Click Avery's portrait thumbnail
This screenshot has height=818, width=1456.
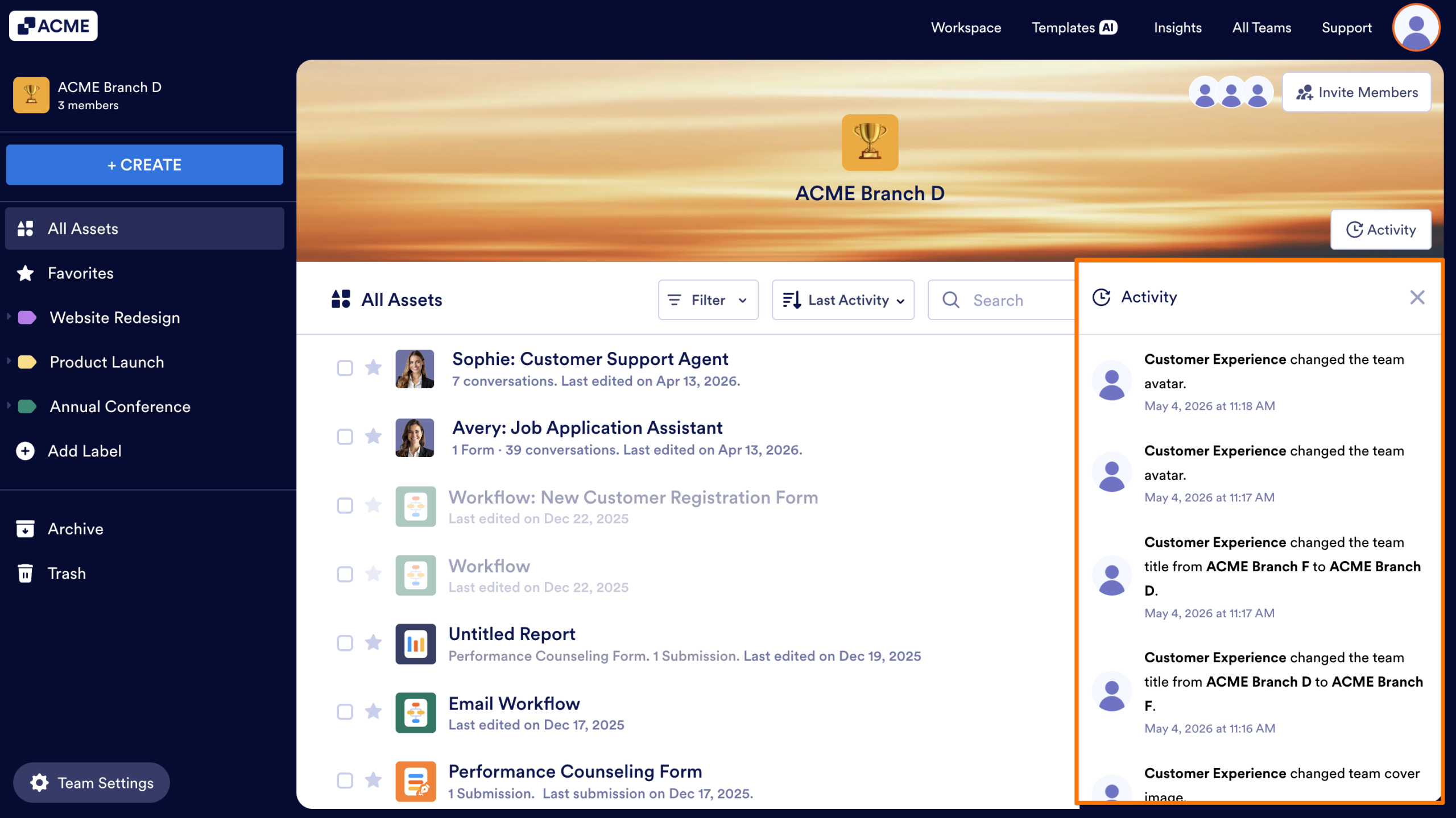tap(415, 438)
